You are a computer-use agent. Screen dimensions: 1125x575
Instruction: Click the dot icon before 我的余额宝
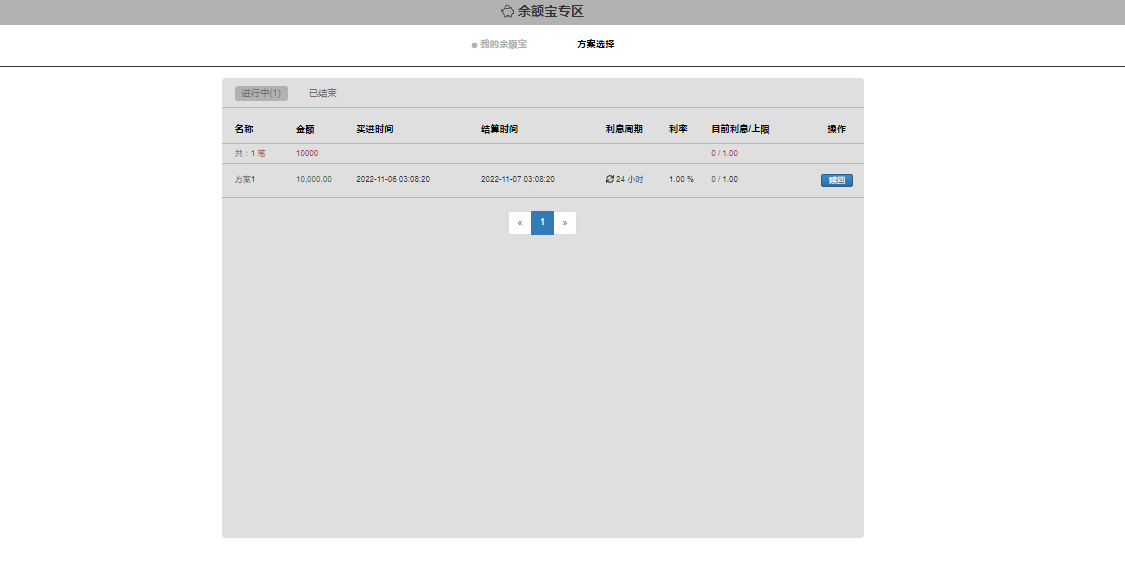[x=474, y=45]
